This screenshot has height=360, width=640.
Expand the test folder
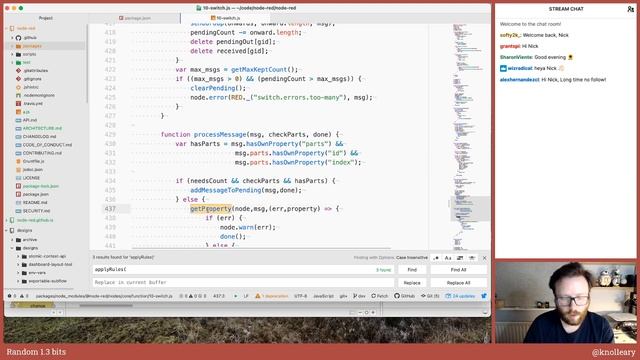[x=12, y=62]
